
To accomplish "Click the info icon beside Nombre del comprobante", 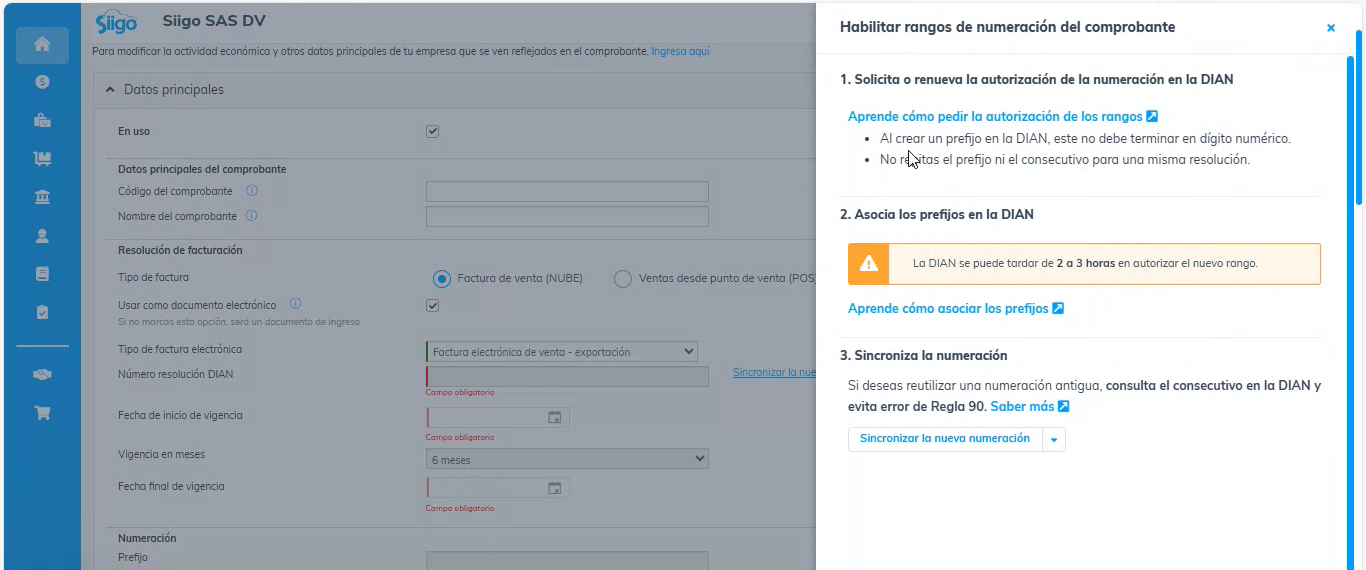I will (251, 216).
